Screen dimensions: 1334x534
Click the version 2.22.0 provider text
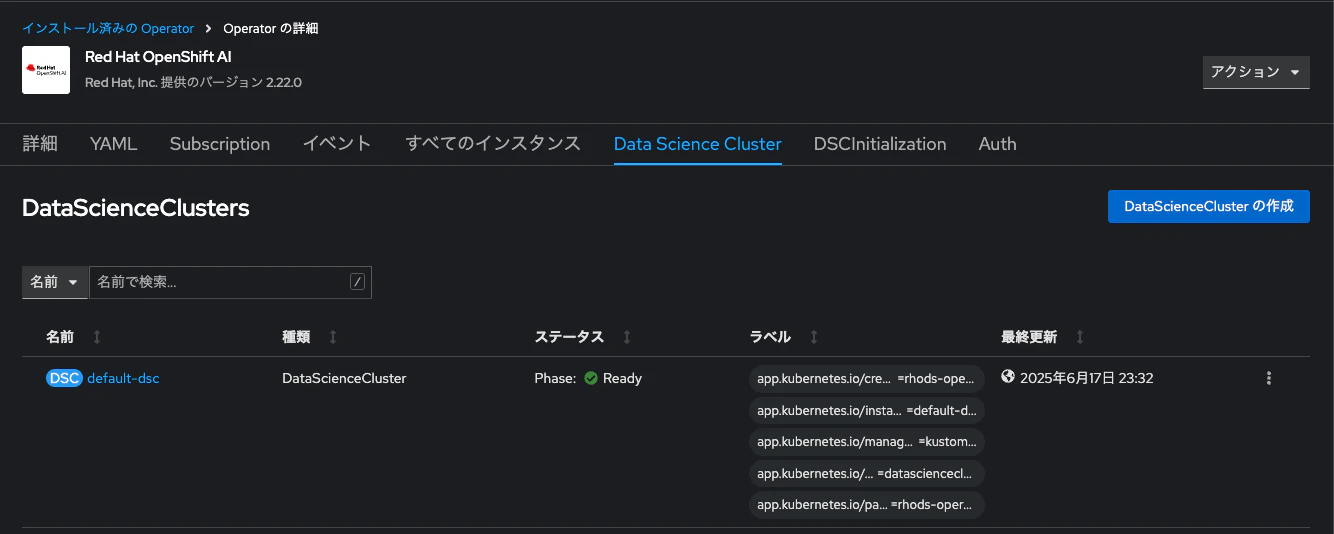point(193,82)
